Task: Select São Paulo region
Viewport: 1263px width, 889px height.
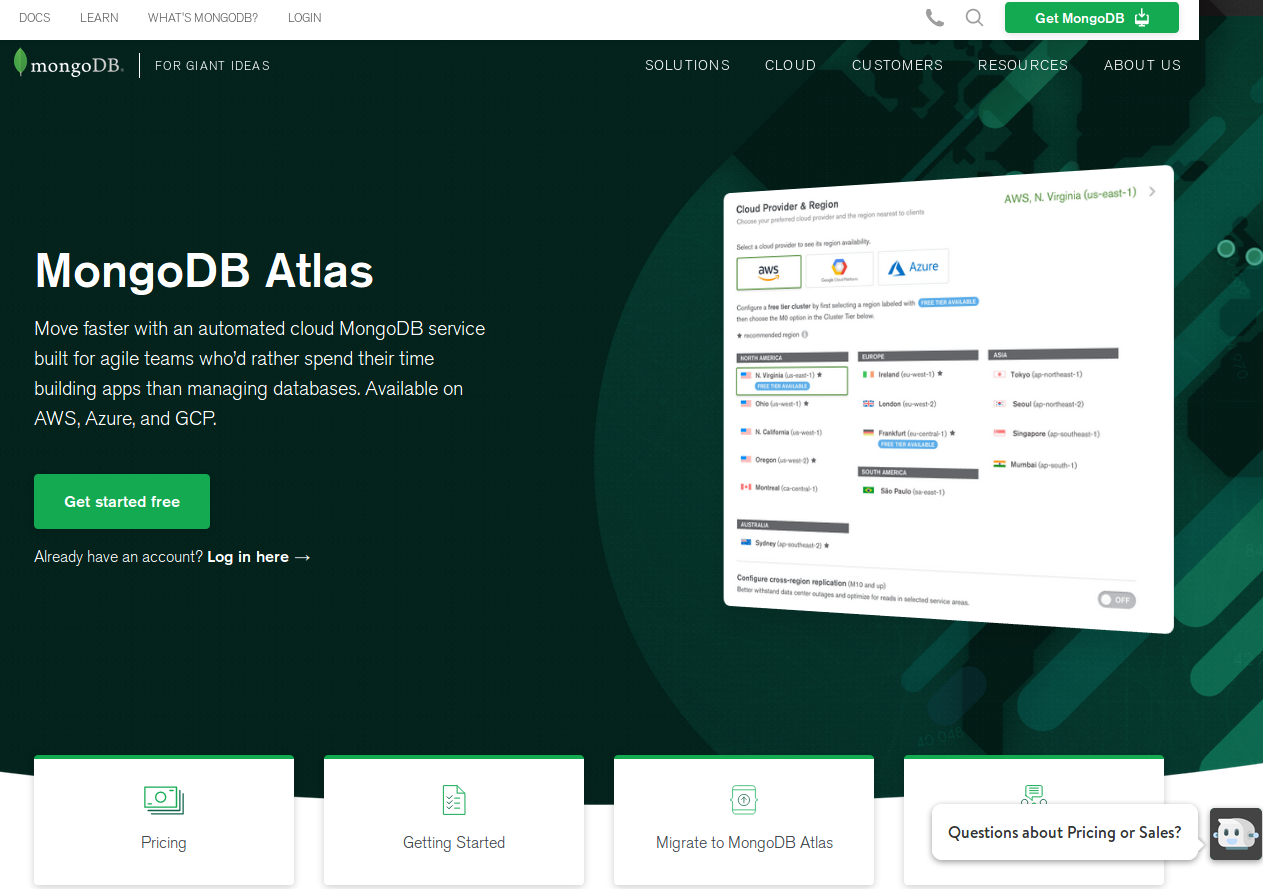Action: 904,491
